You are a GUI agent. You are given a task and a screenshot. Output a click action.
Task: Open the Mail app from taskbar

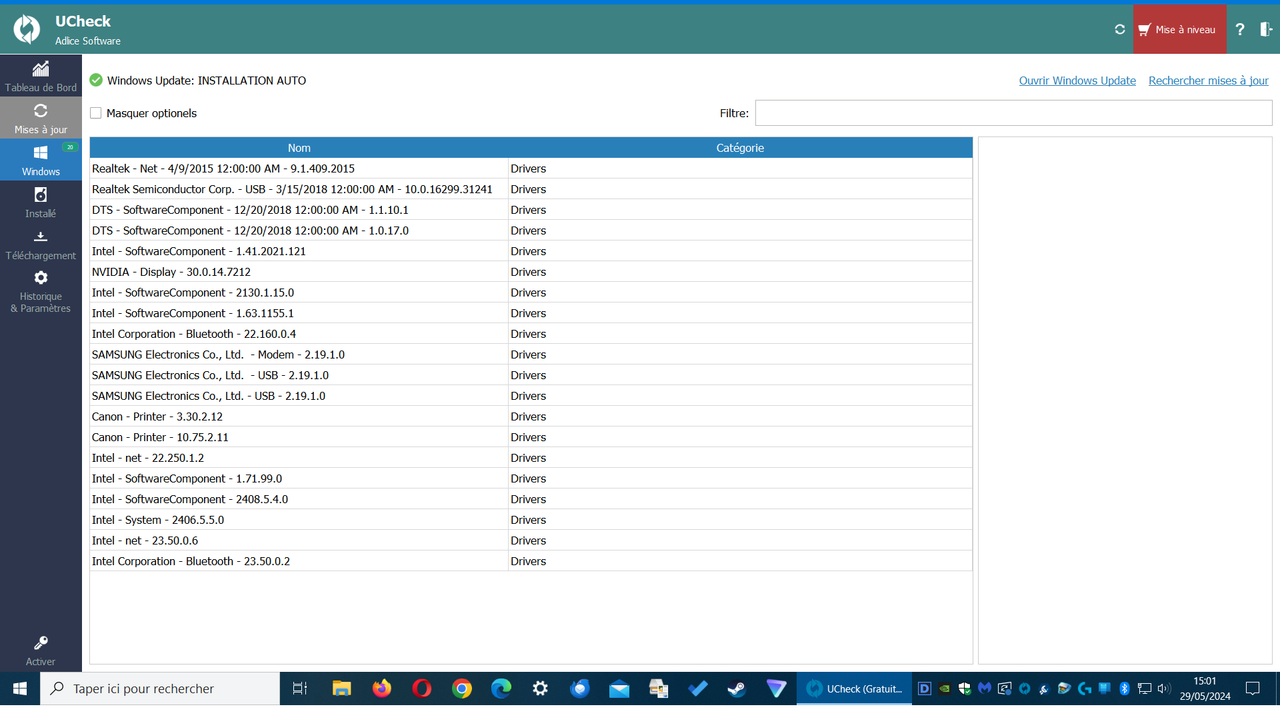click(619, 689)
